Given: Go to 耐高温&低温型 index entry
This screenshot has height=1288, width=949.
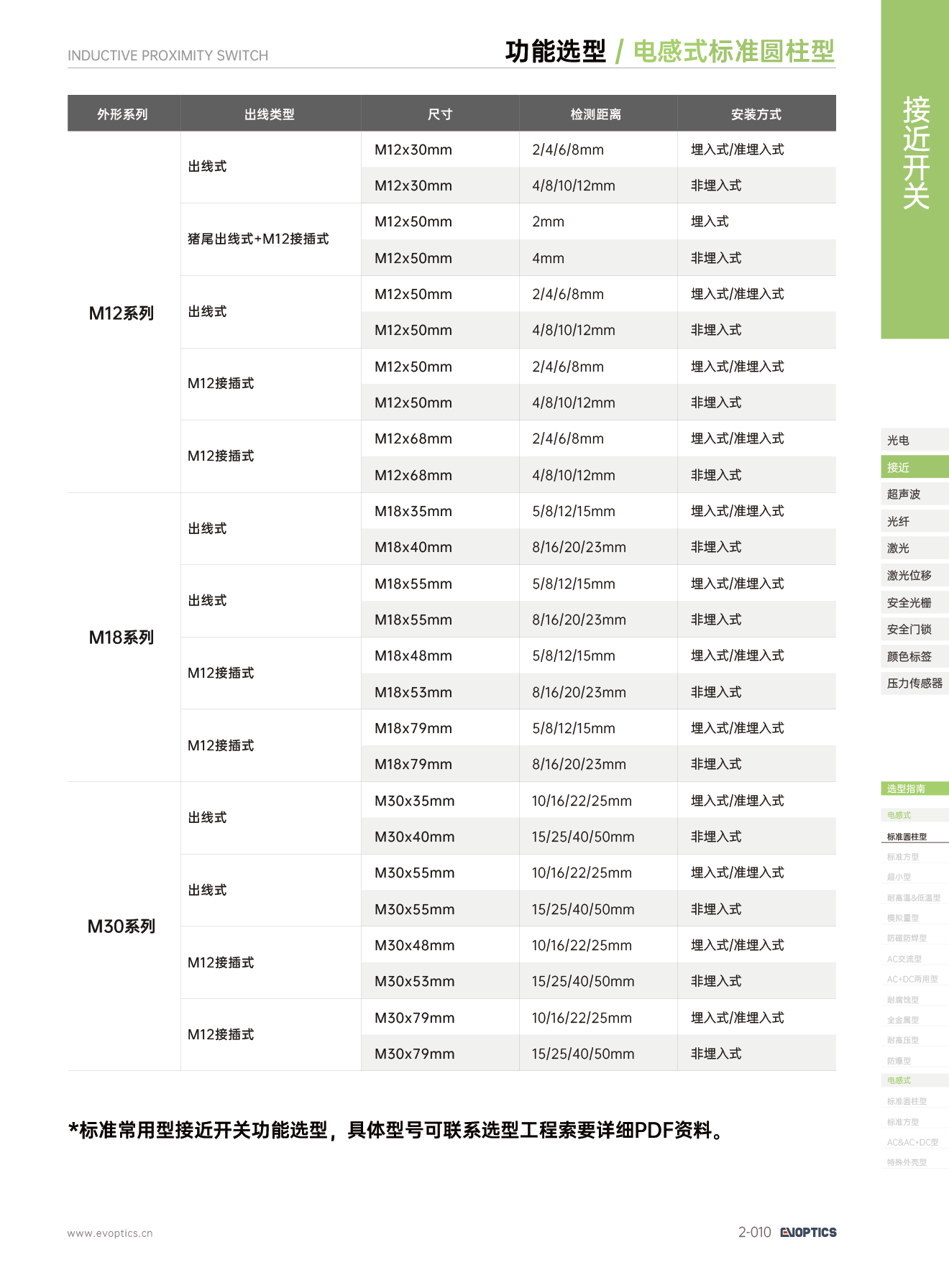Looking at the screenshot, I should pos(914,898).
